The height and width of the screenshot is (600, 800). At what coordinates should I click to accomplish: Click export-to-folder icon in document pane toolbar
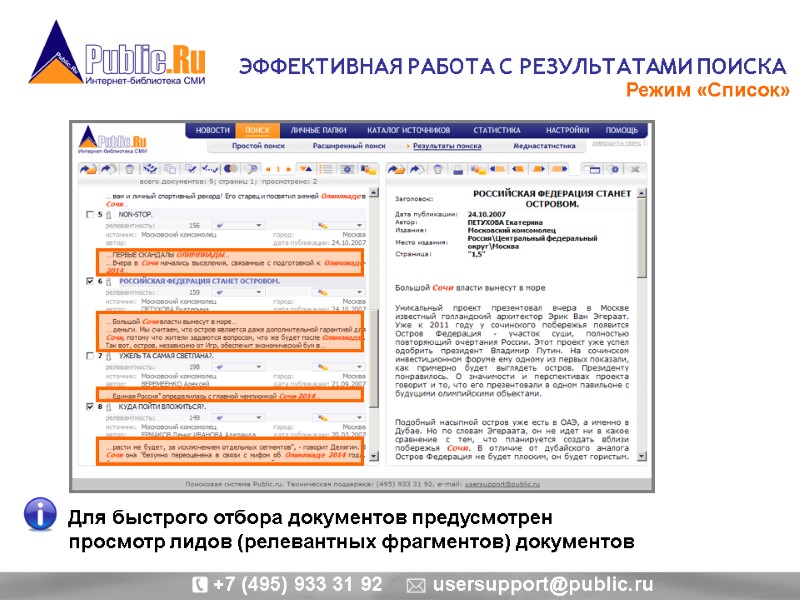(396, 169)
